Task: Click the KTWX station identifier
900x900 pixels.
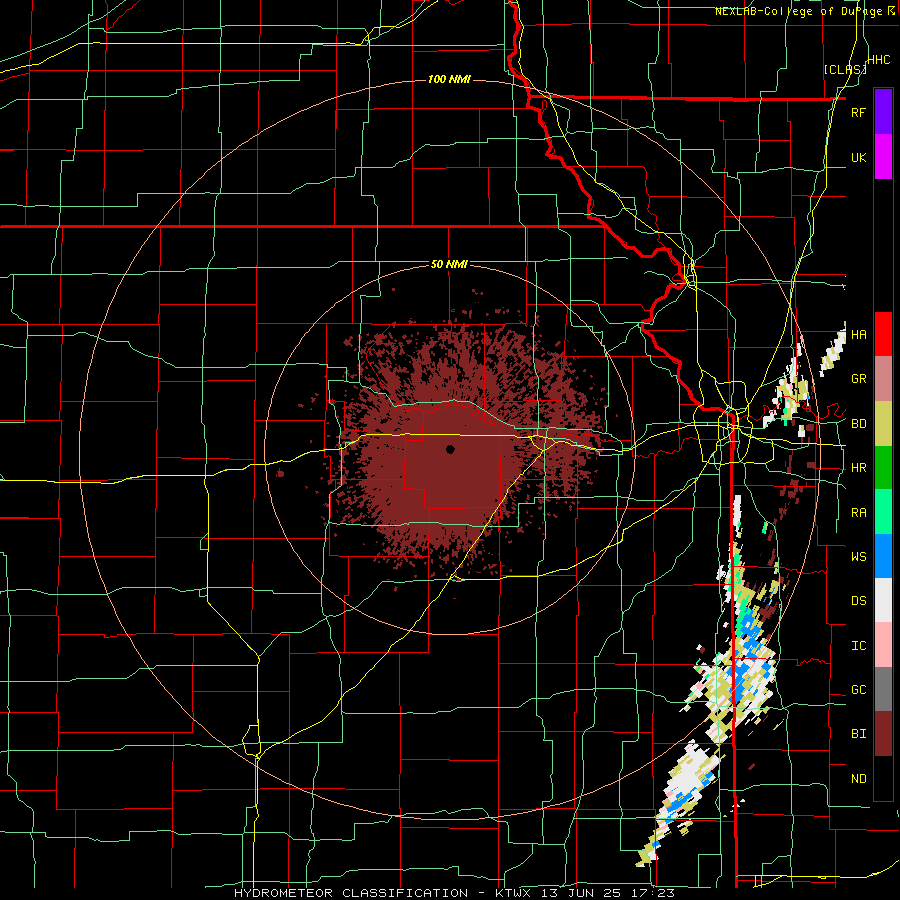Action: click(x=515, y=893)
